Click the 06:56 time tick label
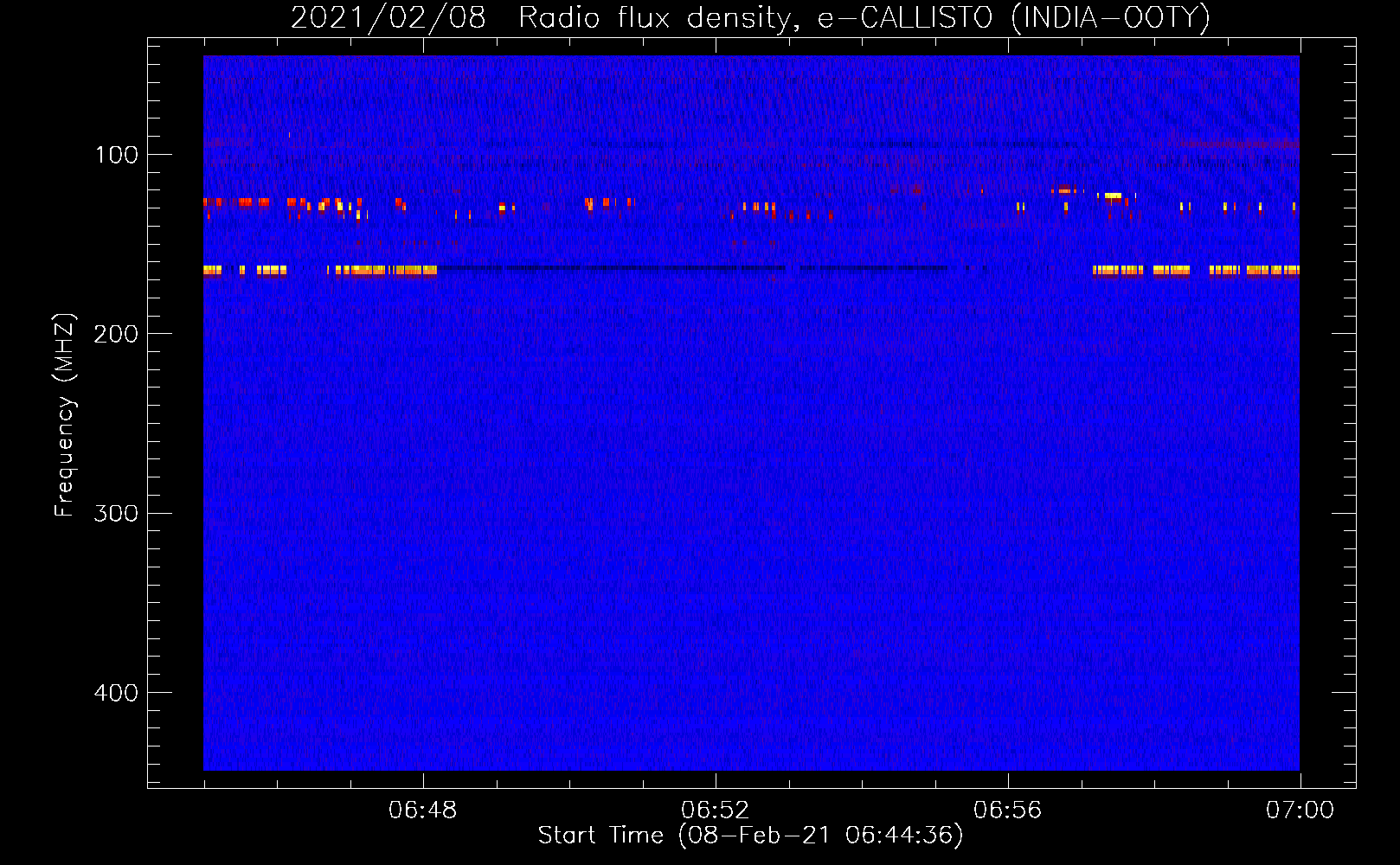 click(1007, 811)
